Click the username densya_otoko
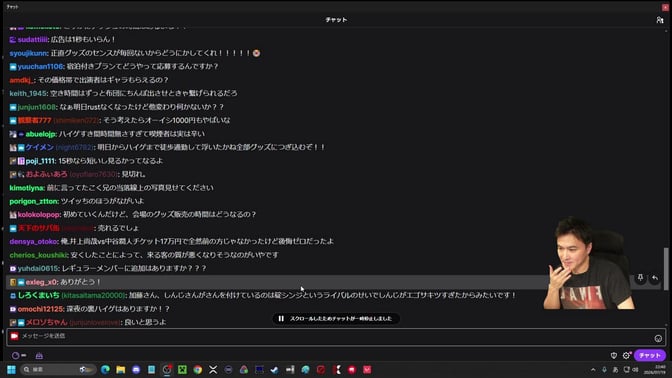 click(x=33, y=242)
